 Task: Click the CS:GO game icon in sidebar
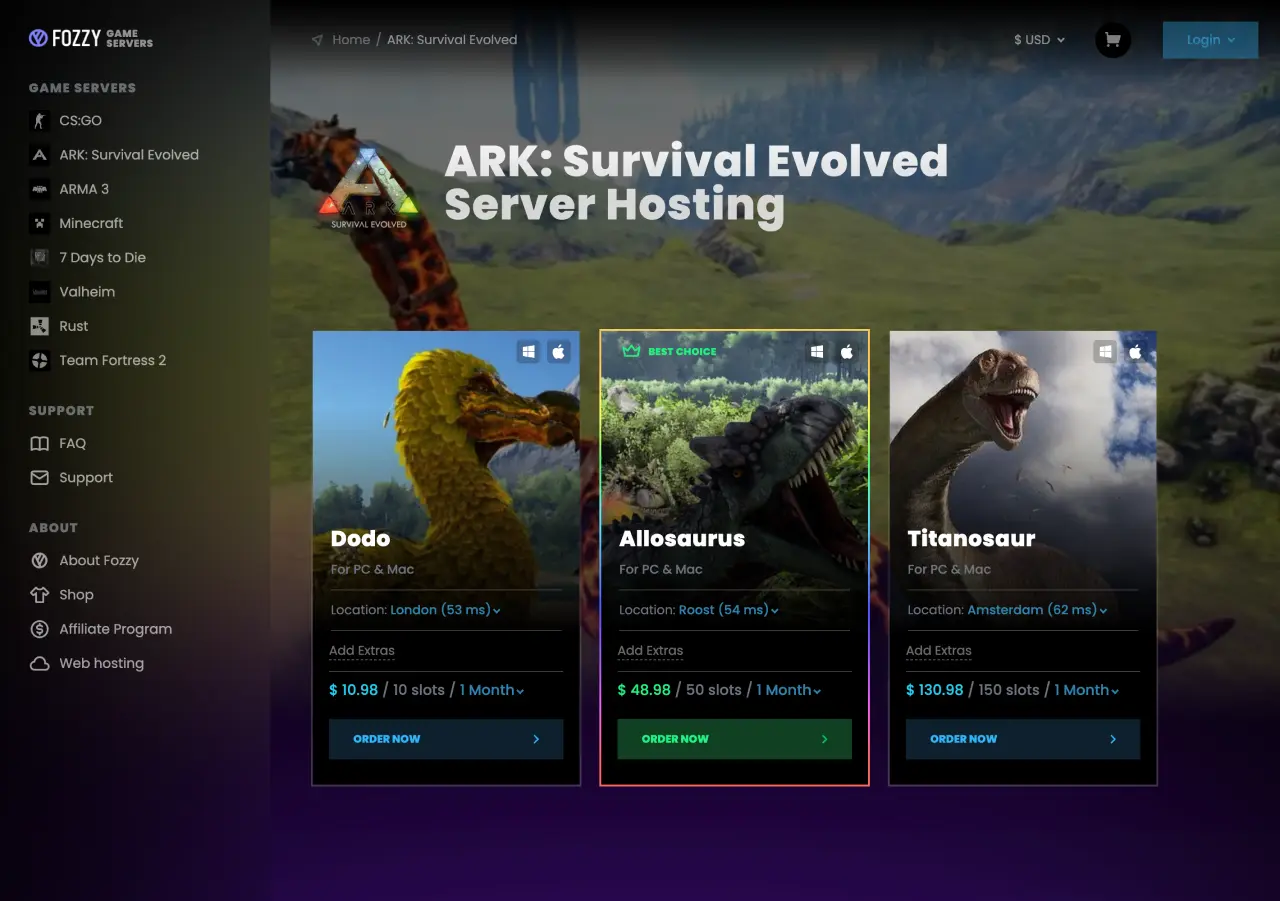coord(39,121)
